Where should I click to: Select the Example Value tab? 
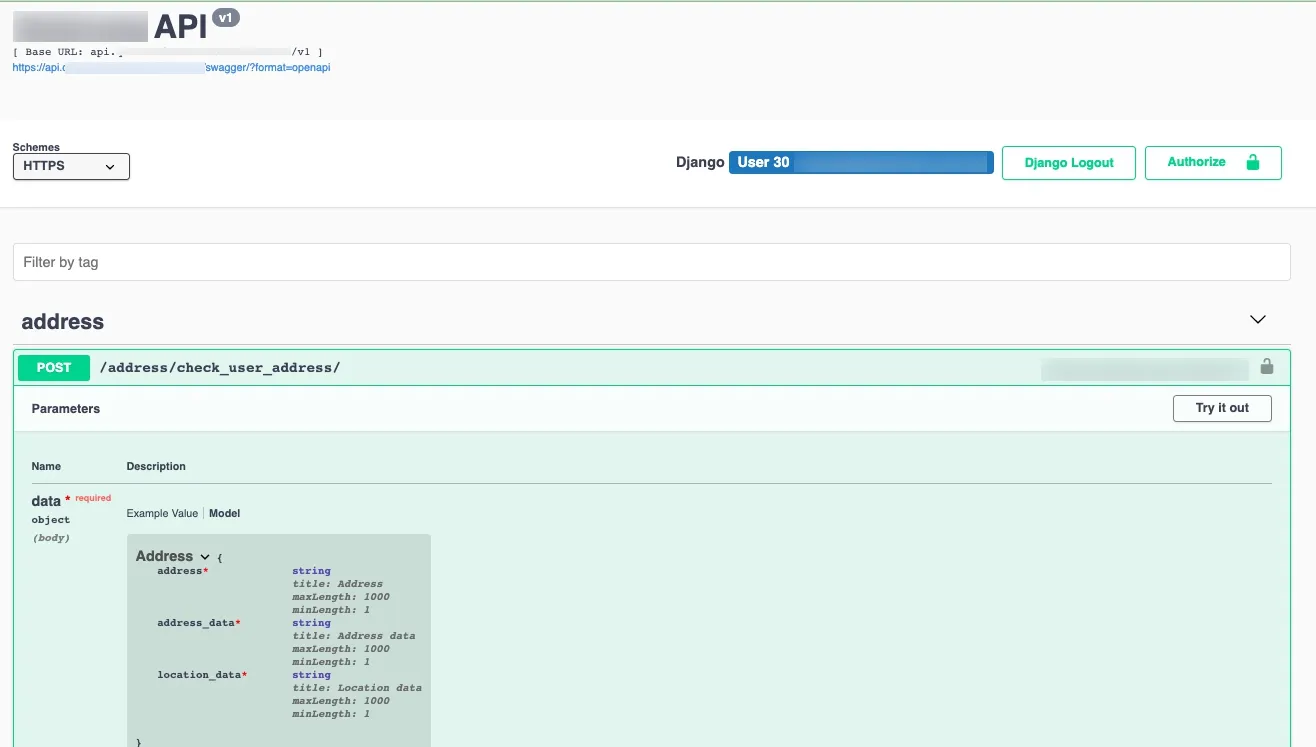click(x=161, y=513)
